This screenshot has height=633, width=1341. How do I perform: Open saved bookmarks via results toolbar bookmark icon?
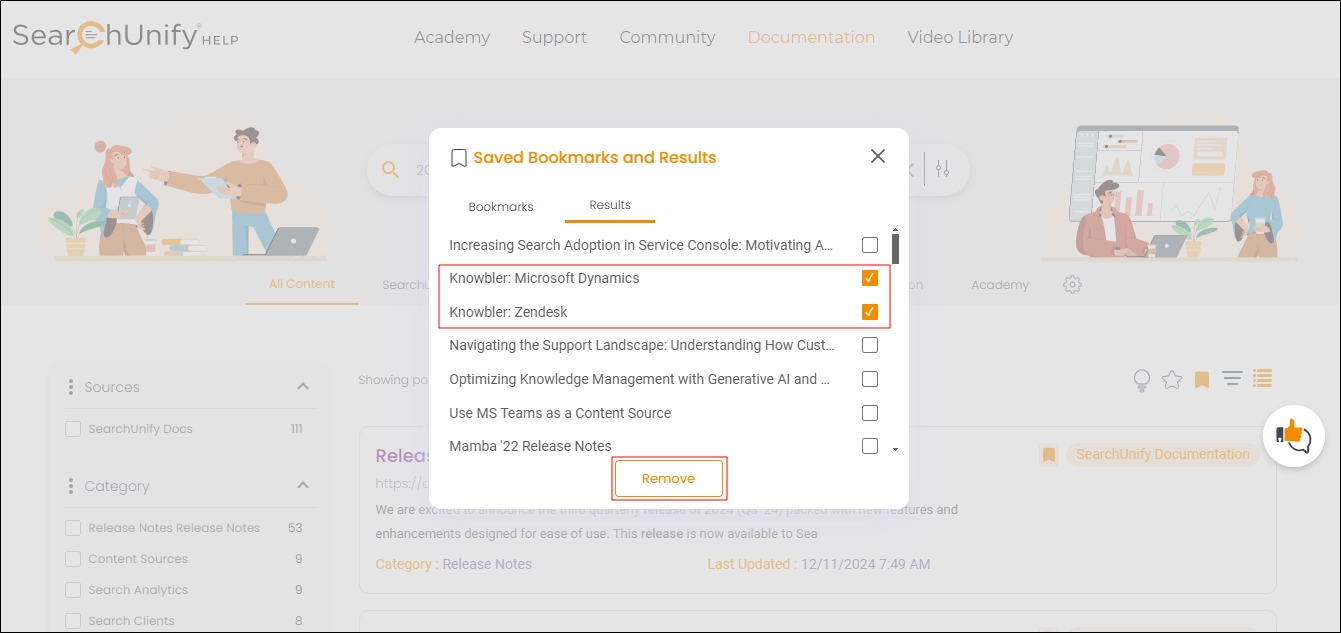tap(1202, 380)
